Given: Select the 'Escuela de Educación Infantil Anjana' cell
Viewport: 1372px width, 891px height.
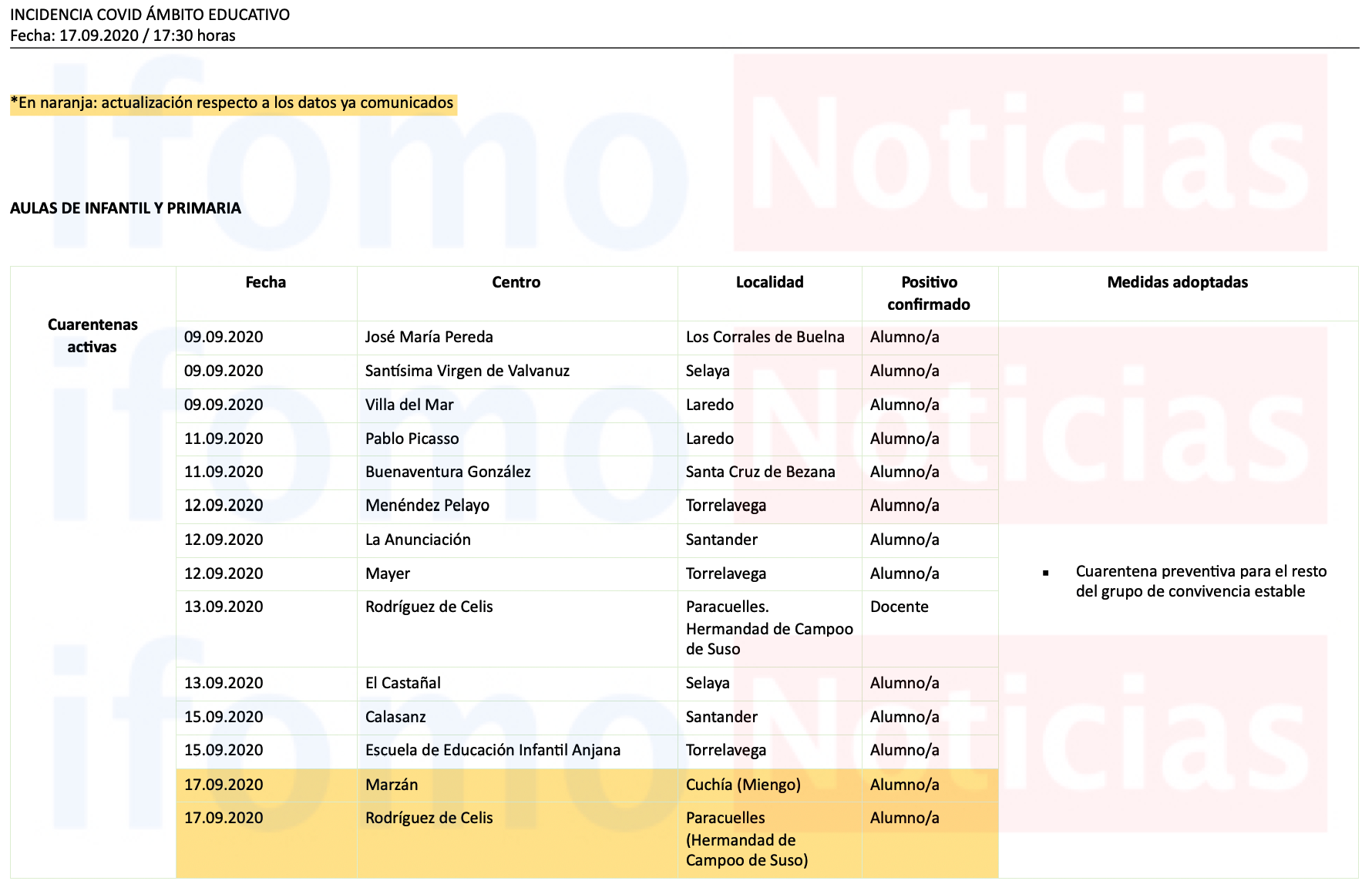Looking at the screenshot, I should [493, 750].
